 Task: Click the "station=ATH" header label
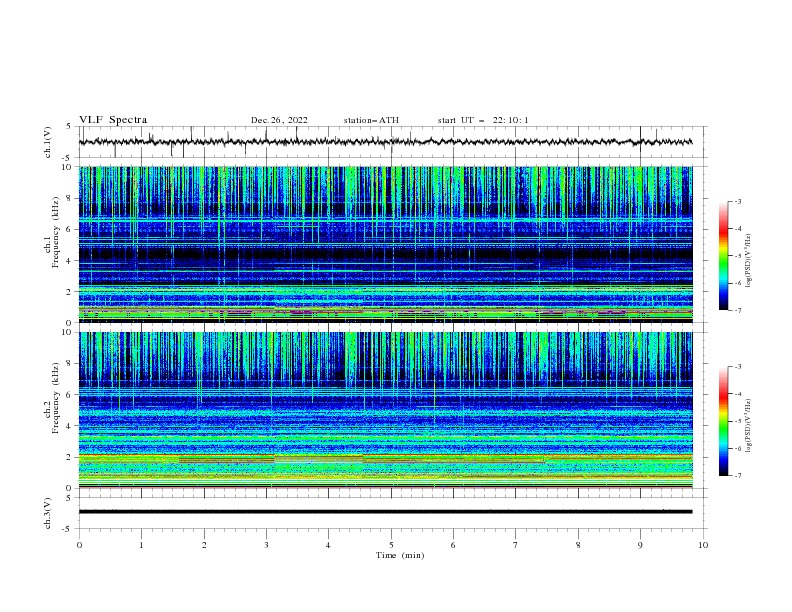pyautogui.click(x=371, y=120)
